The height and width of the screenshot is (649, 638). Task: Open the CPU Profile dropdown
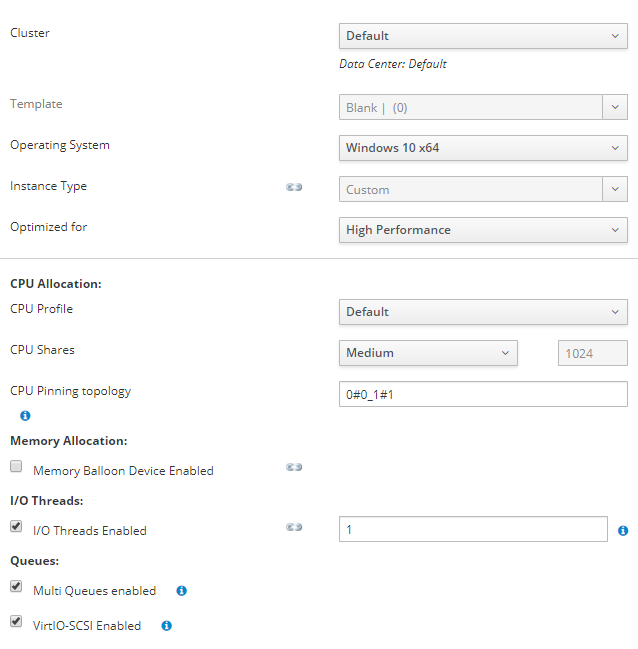click(x=483, y=312)
